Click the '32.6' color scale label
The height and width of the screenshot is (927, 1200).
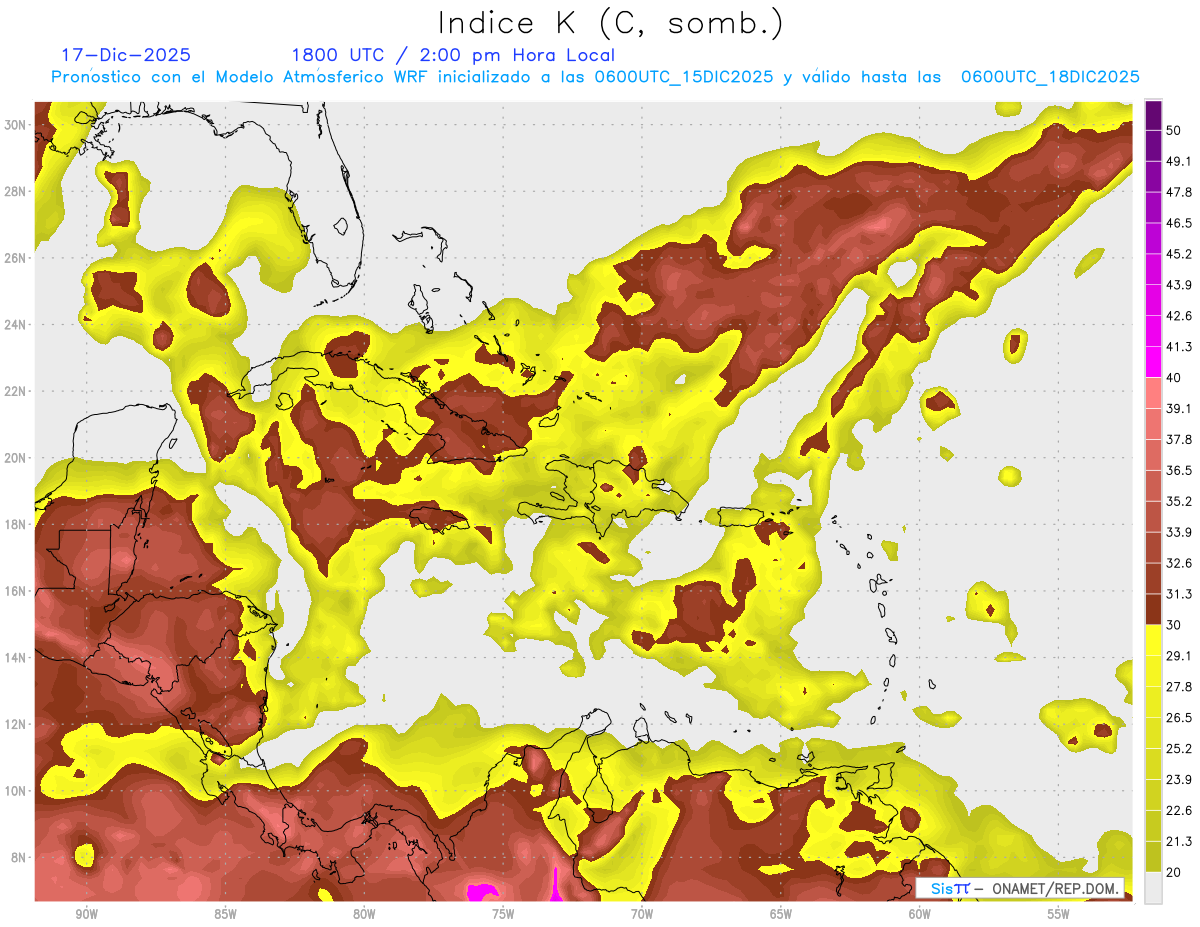click(x=1179, y=563)
